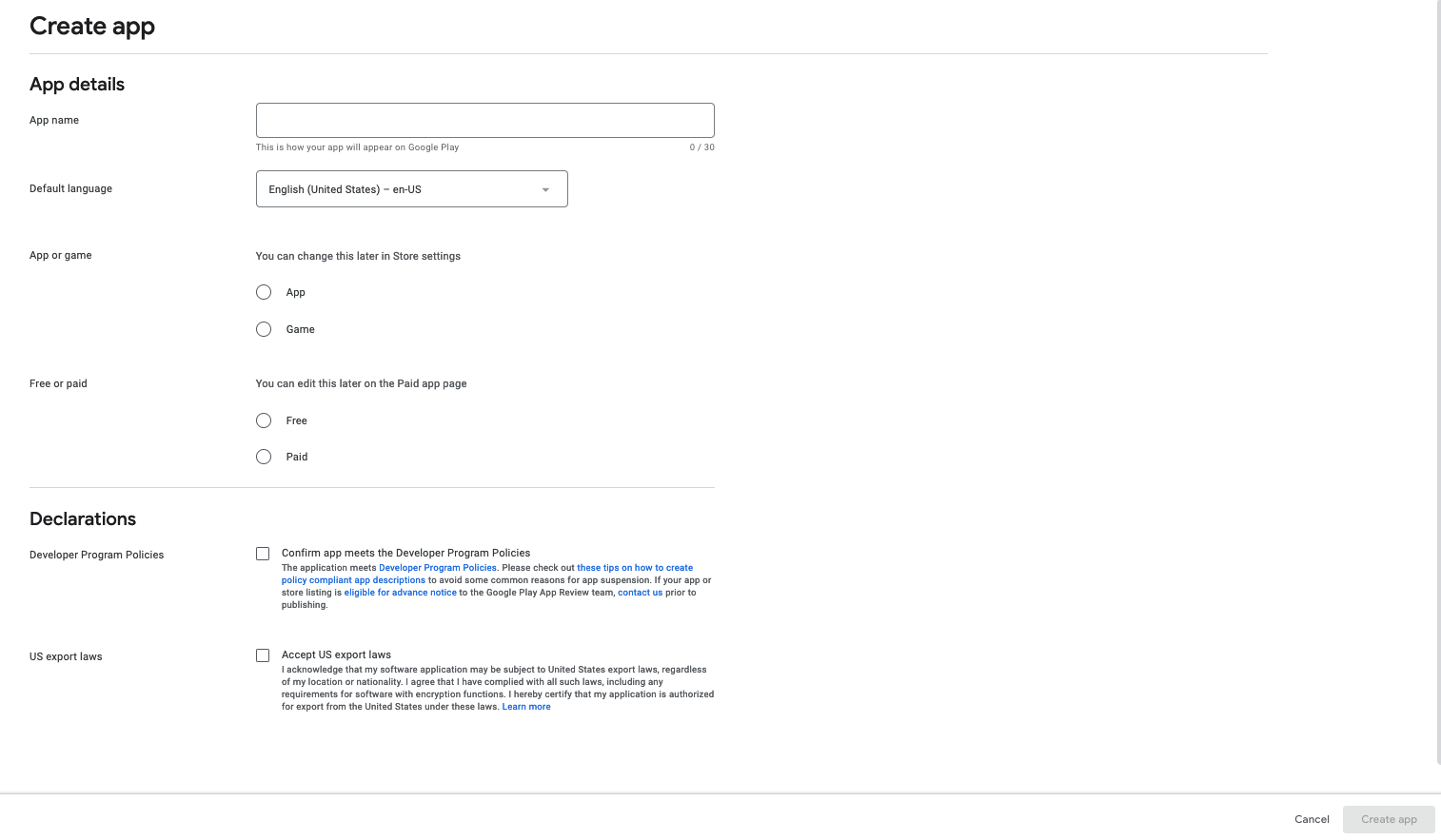Click the 'Create app' page title
Screen dimensions: 1441x840
92,27
